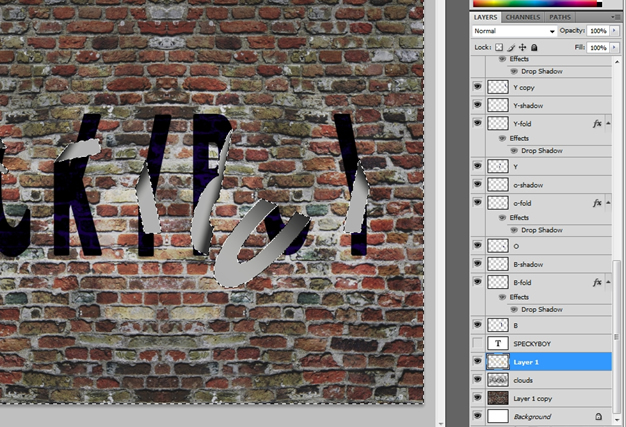626x427 pixels.
Task: Show the hidden SPECKYBOY text layer
Action: (x=477, y=343)
